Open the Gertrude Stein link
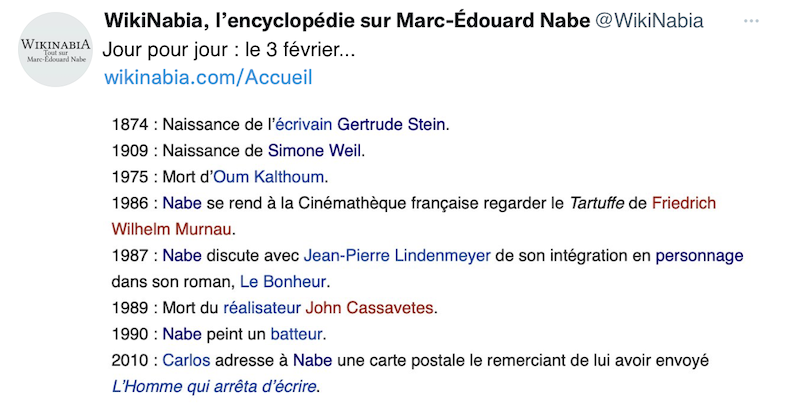 tap(392, 125)
